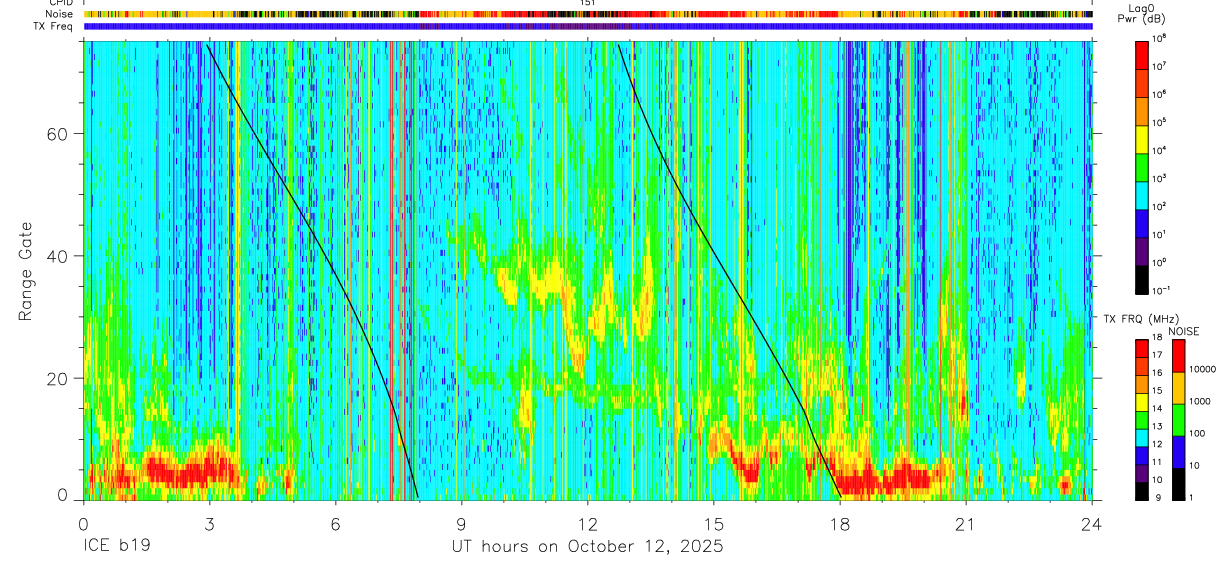
Task: Click the 100 label on NOISE legend
Action: pyautogui.click(x=1197, y=433)
